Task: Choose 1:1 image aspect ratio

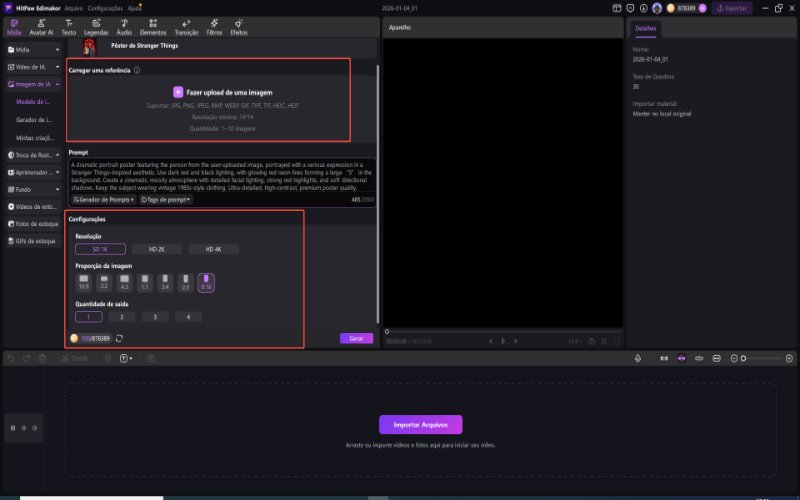Action: (144, 282)
